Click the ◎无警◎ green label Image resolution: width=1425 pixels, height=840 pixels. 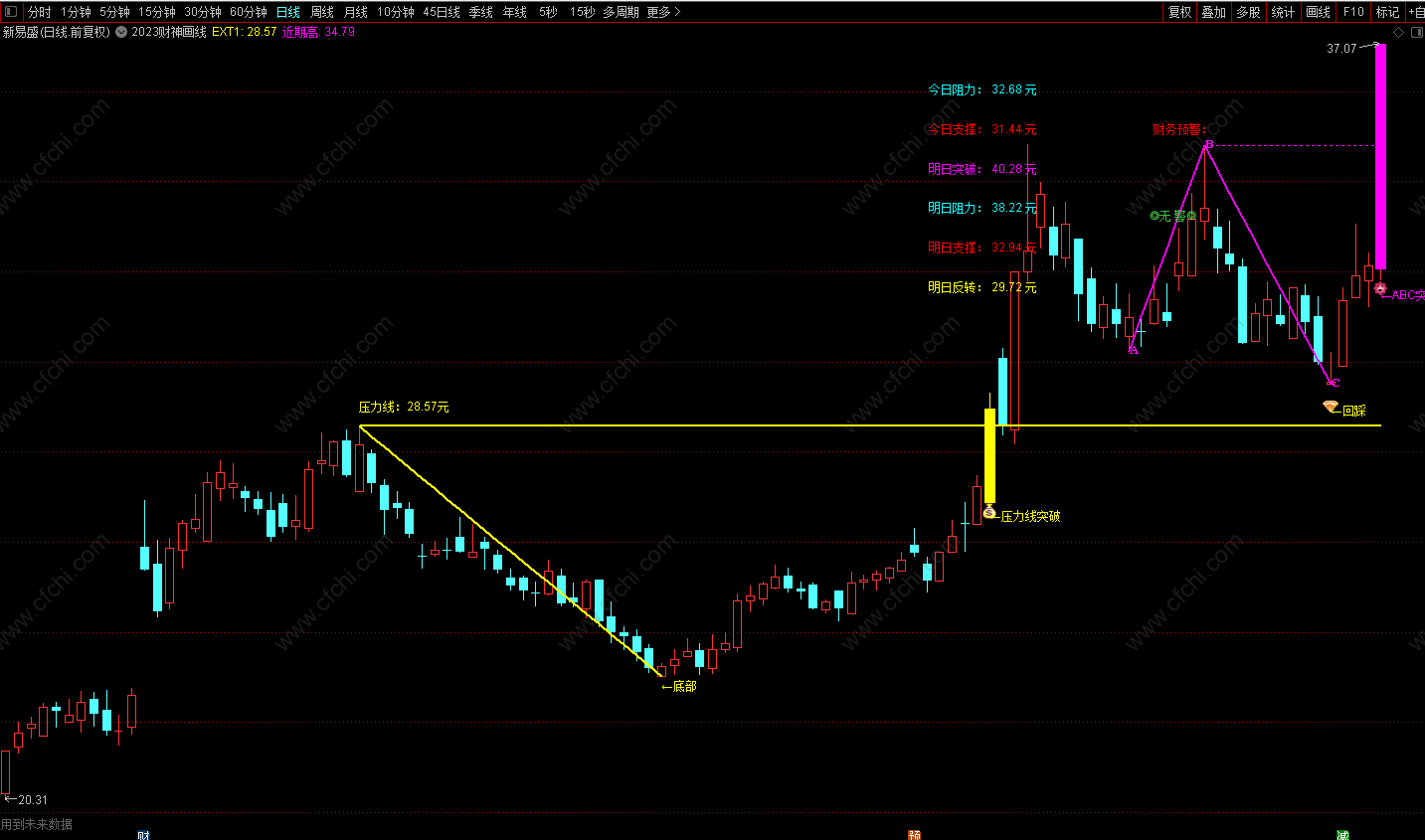(x=1173, y=216)
